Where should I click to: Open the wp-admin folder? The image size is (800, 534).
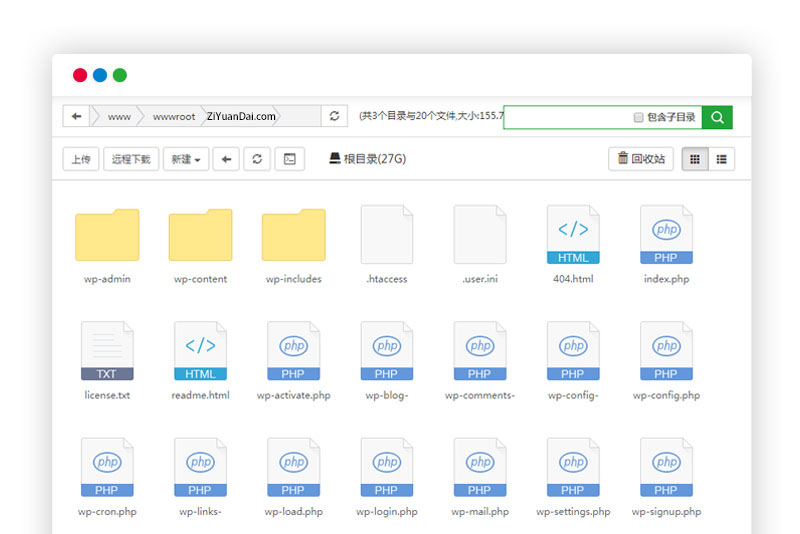click(x=107, y=235)
